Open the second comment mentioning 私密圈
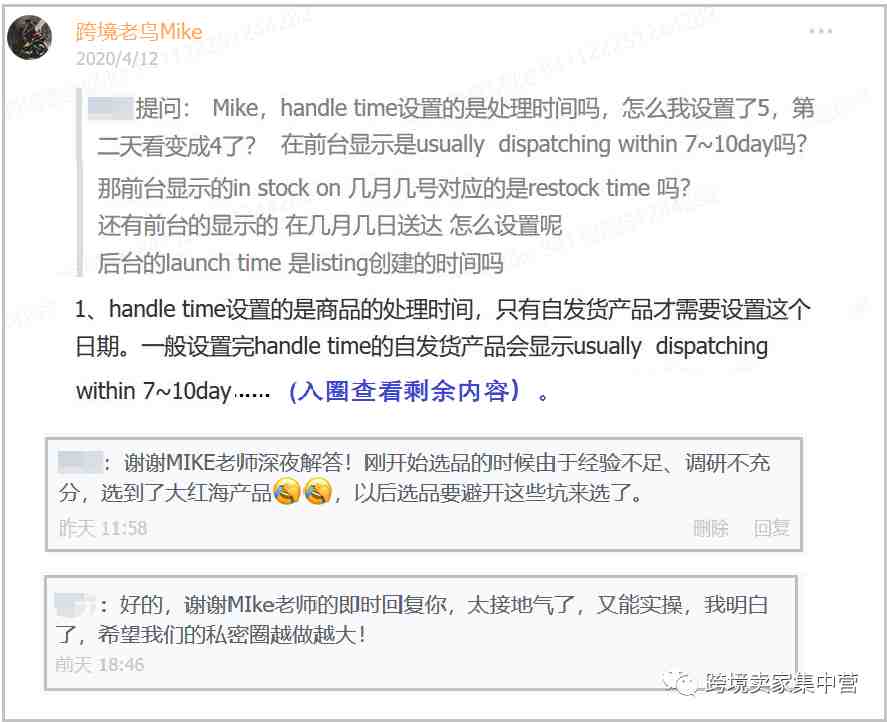This screenshot has height=722, width=887. coord(421,633)
